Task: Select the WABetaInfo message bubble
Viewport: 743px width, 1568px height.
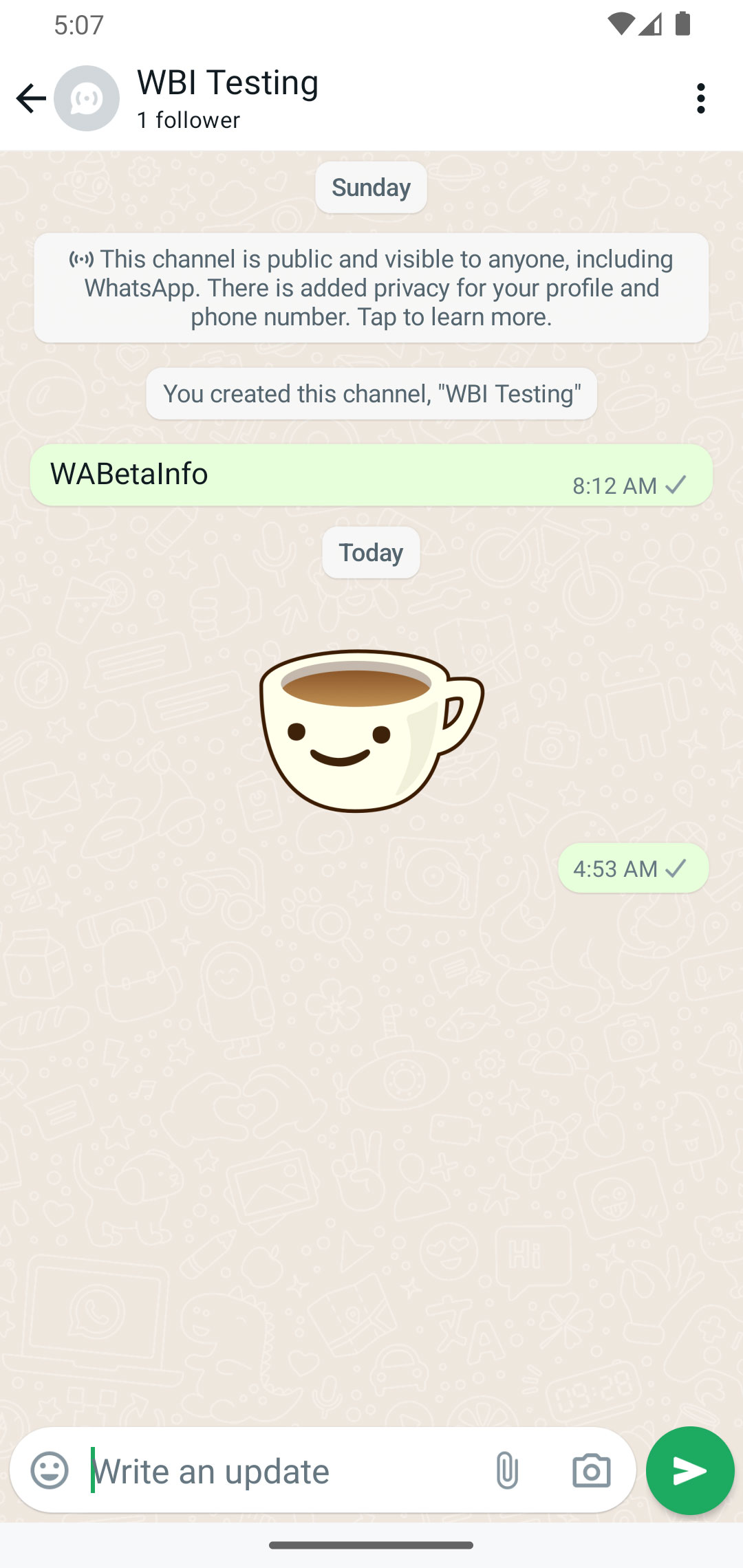Action: click(x=371, y=475)
